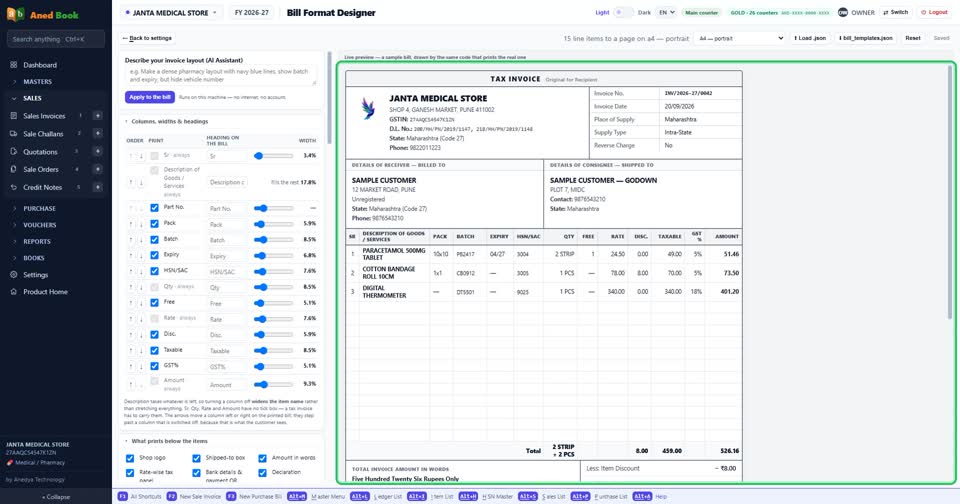Open the A4 portrait page size dropdown
960x504 pixels.
pos(741,38)
